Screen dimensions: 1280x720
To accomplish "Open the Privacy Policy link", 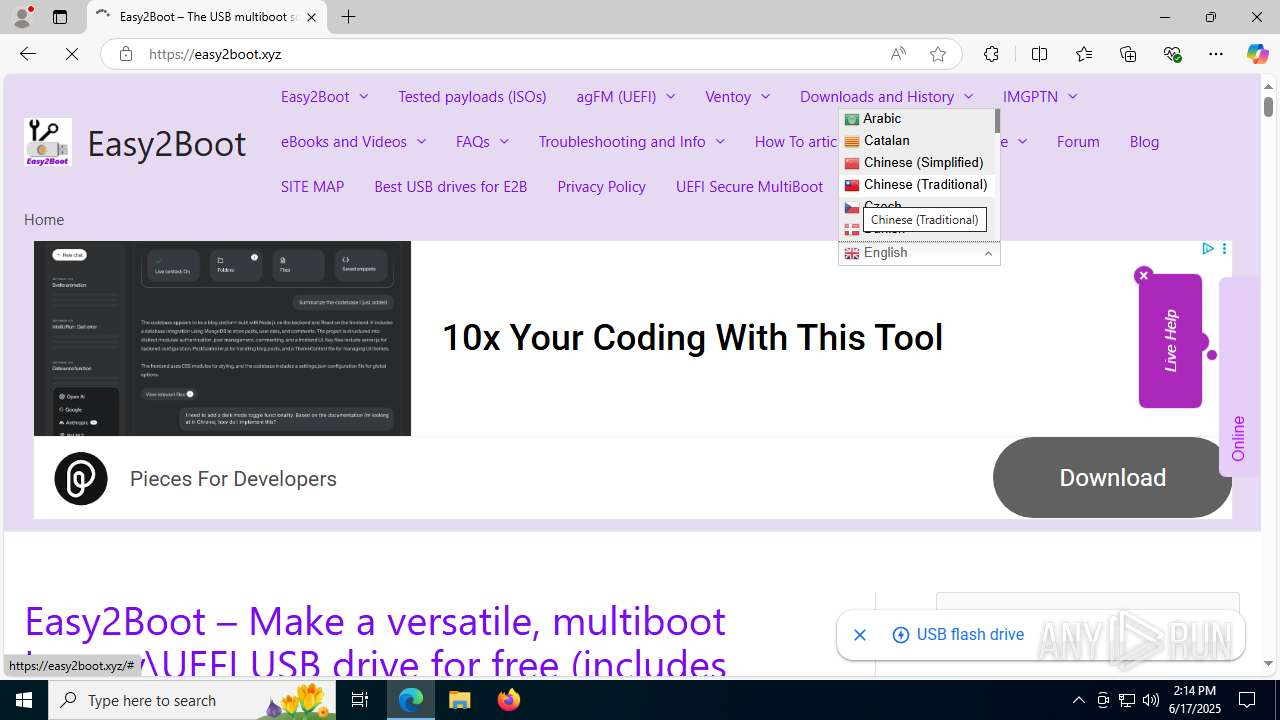I will pyautogui.click(x=601, y=186).
